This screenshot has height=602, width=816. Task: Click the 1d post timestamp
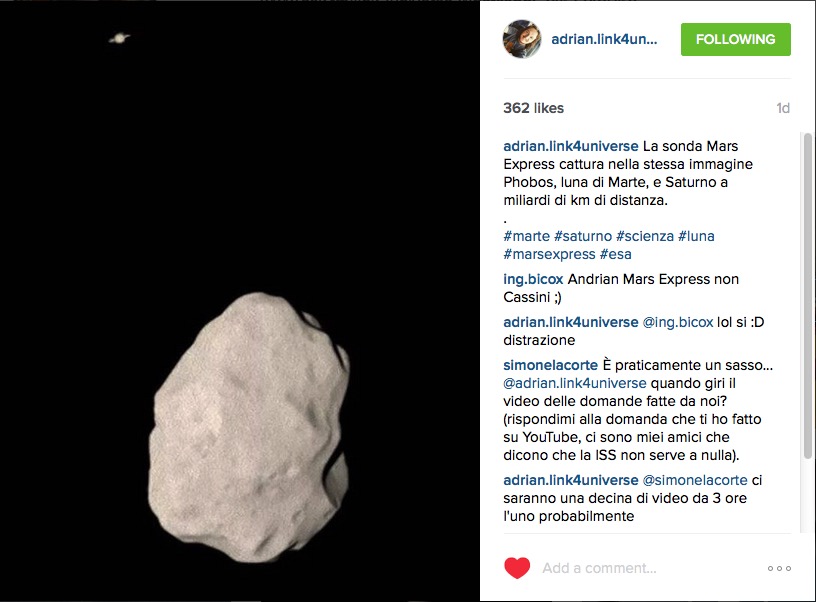[x=783, y=108]
